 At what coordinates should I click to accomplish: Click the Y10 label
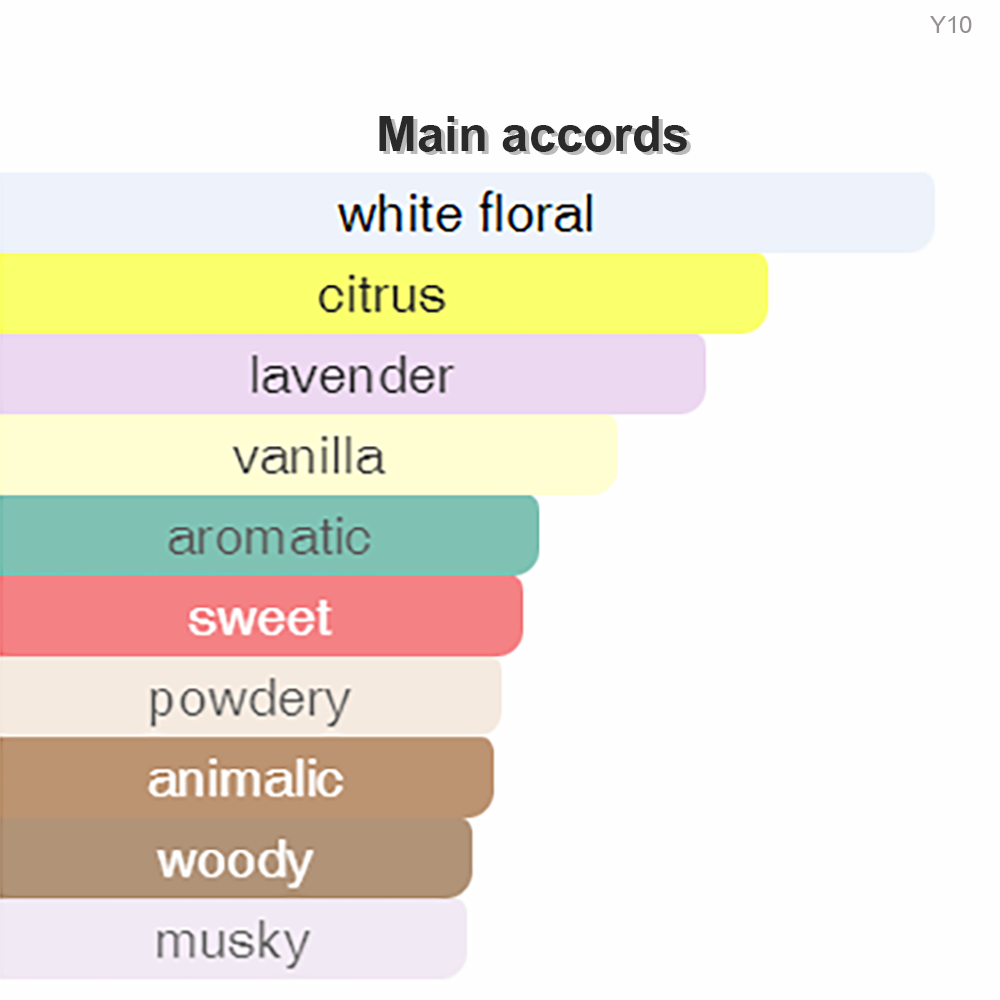pyautogui.click(x=950, y=26)
